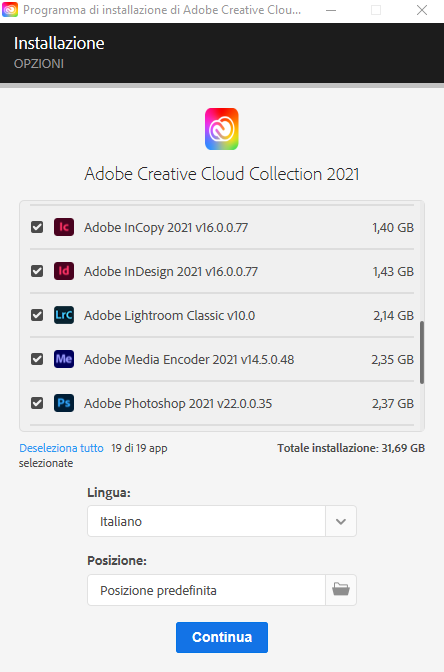444x672 pixels.
Task: Click the Adobe InCopy app icon
Action: click(64, 227)
